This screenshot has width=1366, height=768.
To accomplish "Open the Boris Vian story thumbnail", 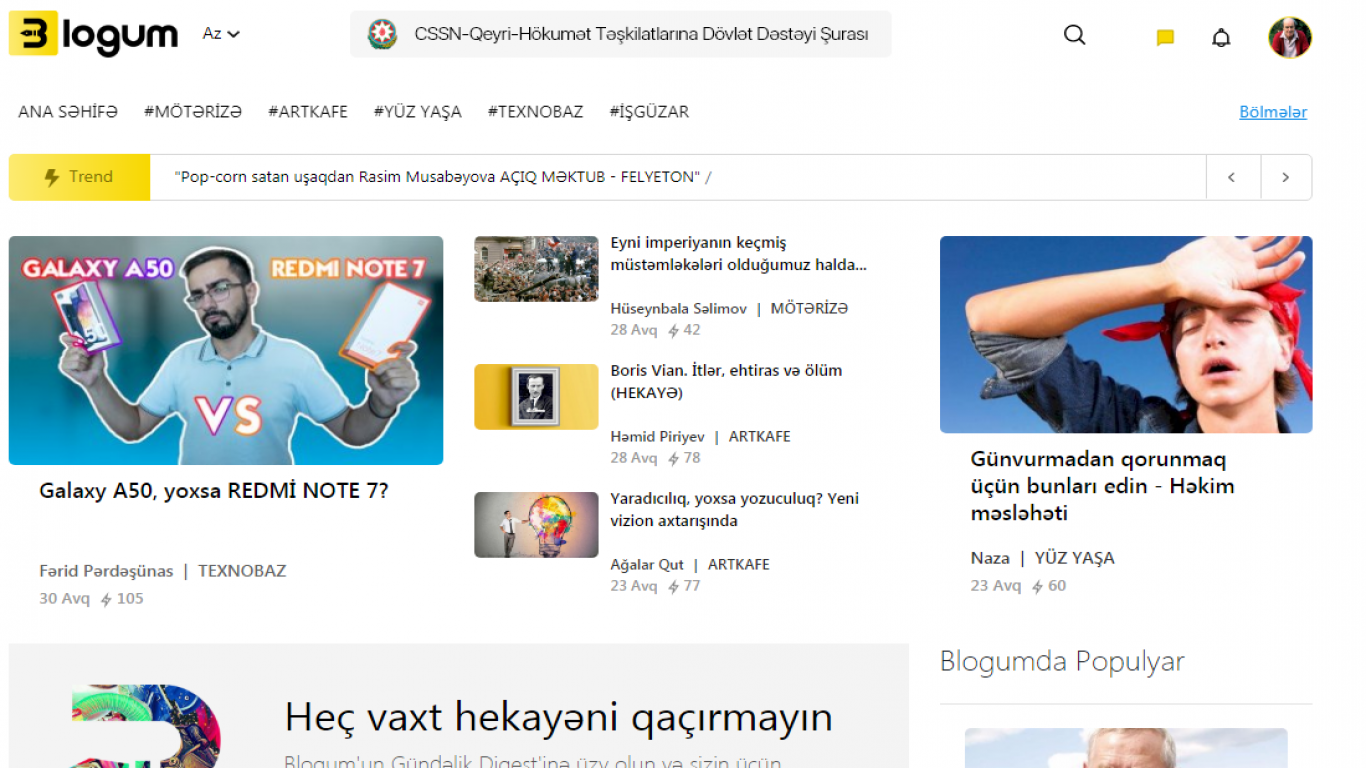I will [x=536, y=397].
